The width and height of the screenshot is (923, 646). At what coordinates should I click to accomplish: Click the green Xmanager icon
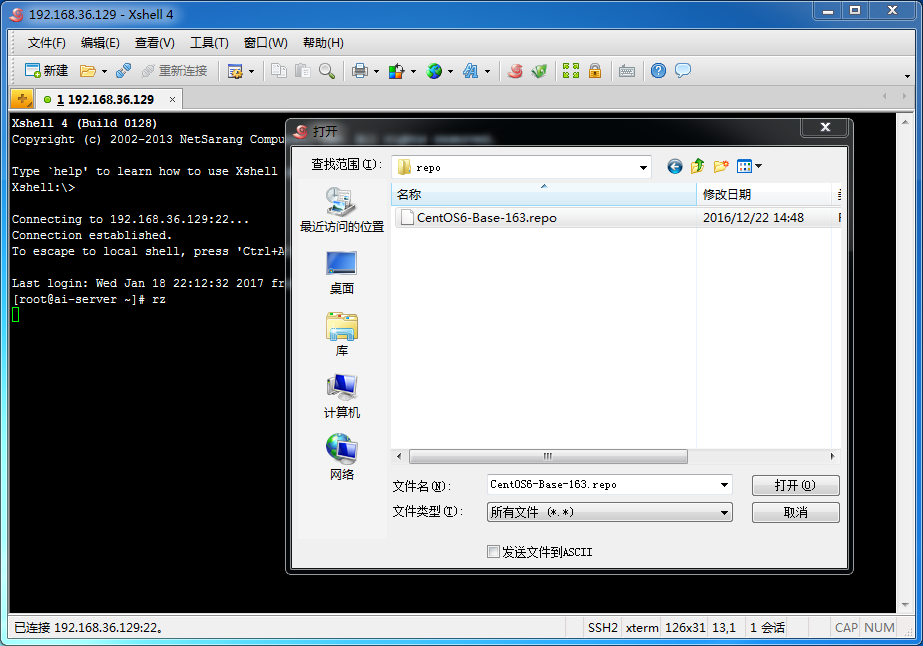[539, 71]
